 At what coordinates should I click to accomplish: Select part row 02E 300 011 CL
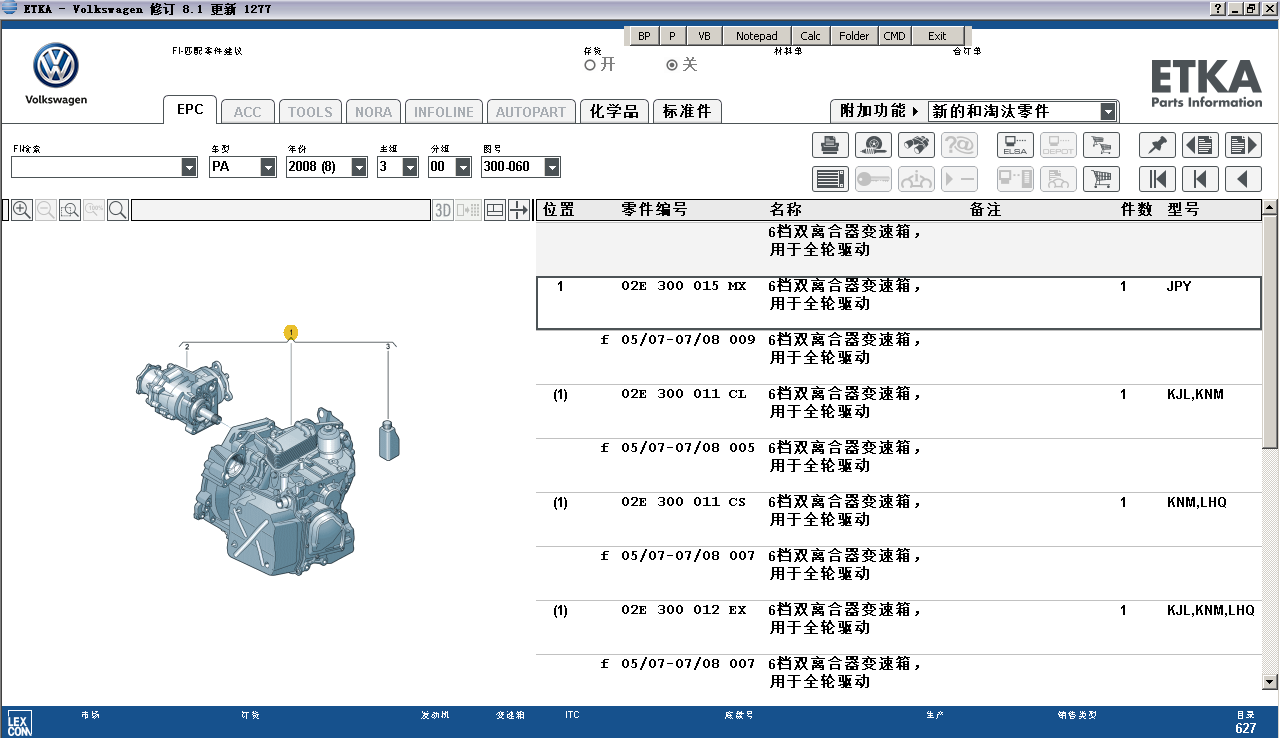(898, 411)
